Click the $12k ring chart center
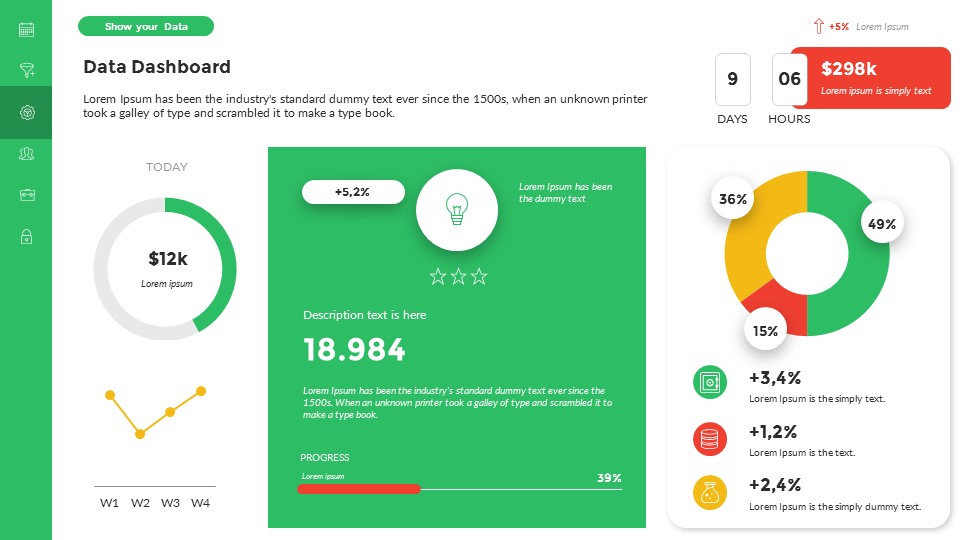The height and width of the screenshot is (540, 960). tap(166, 266)
